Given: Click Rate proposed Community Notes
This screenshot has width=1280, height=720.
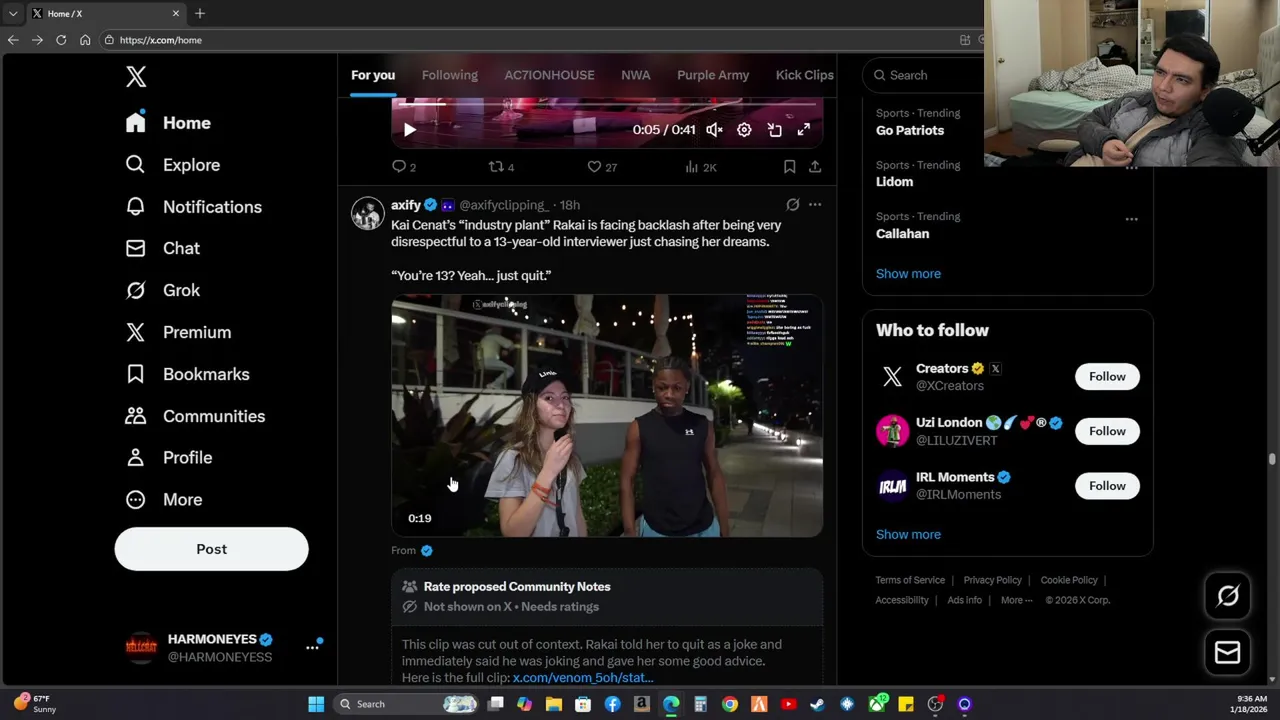Looking at the screenshot, I should click(x=517, y=587).
